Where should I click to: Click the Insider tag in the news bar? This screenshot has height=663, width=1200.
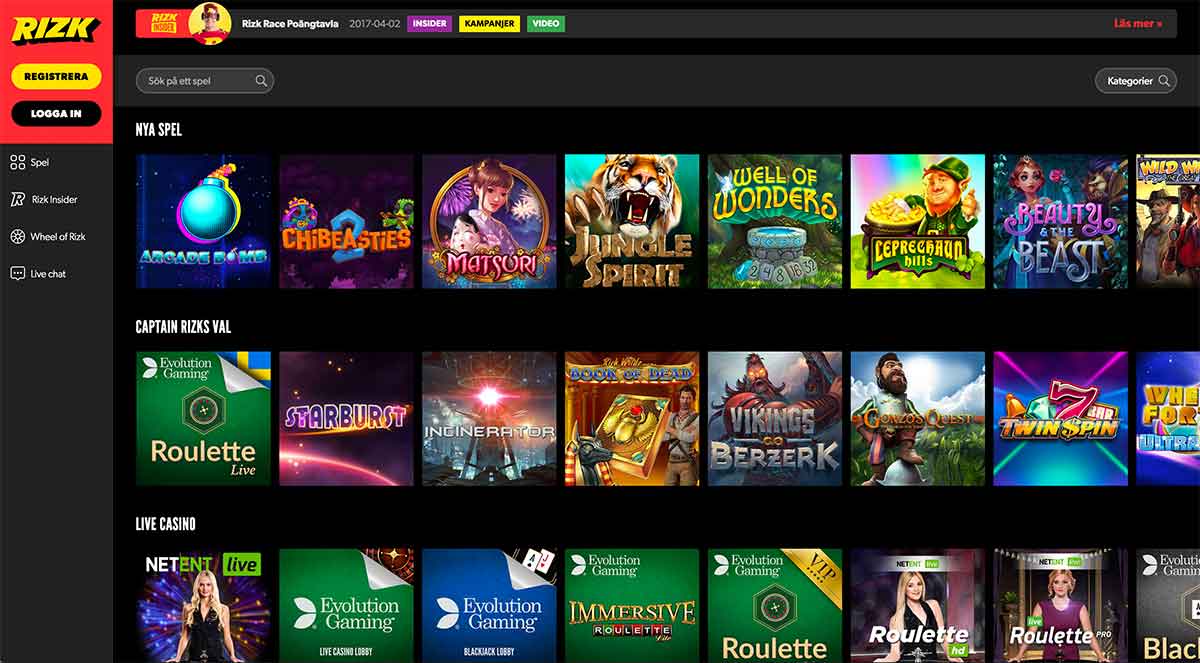pos(430,23)
